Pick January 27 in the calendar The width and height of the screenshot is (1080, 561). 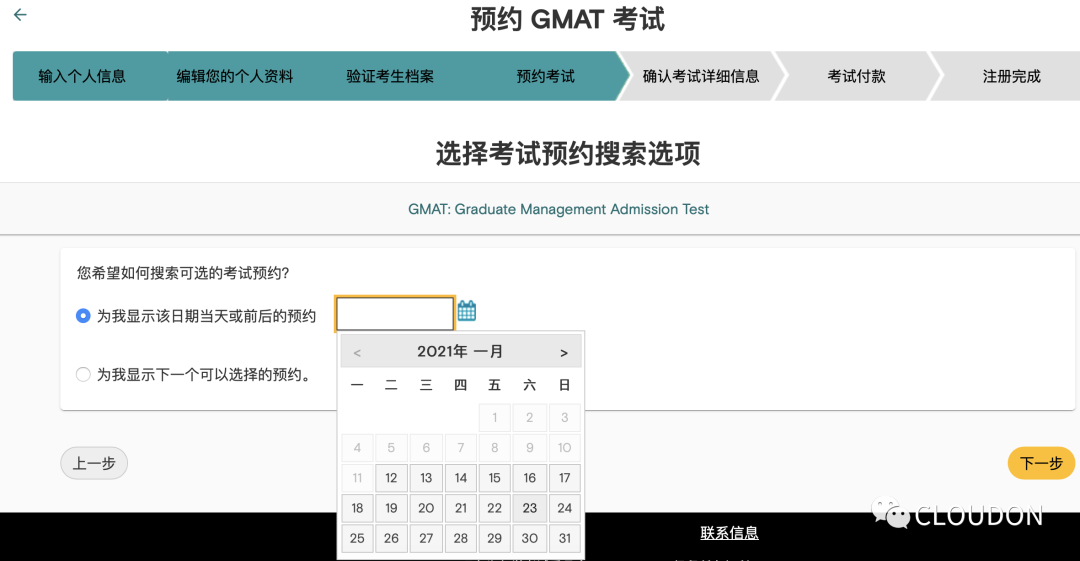(426, 538)
